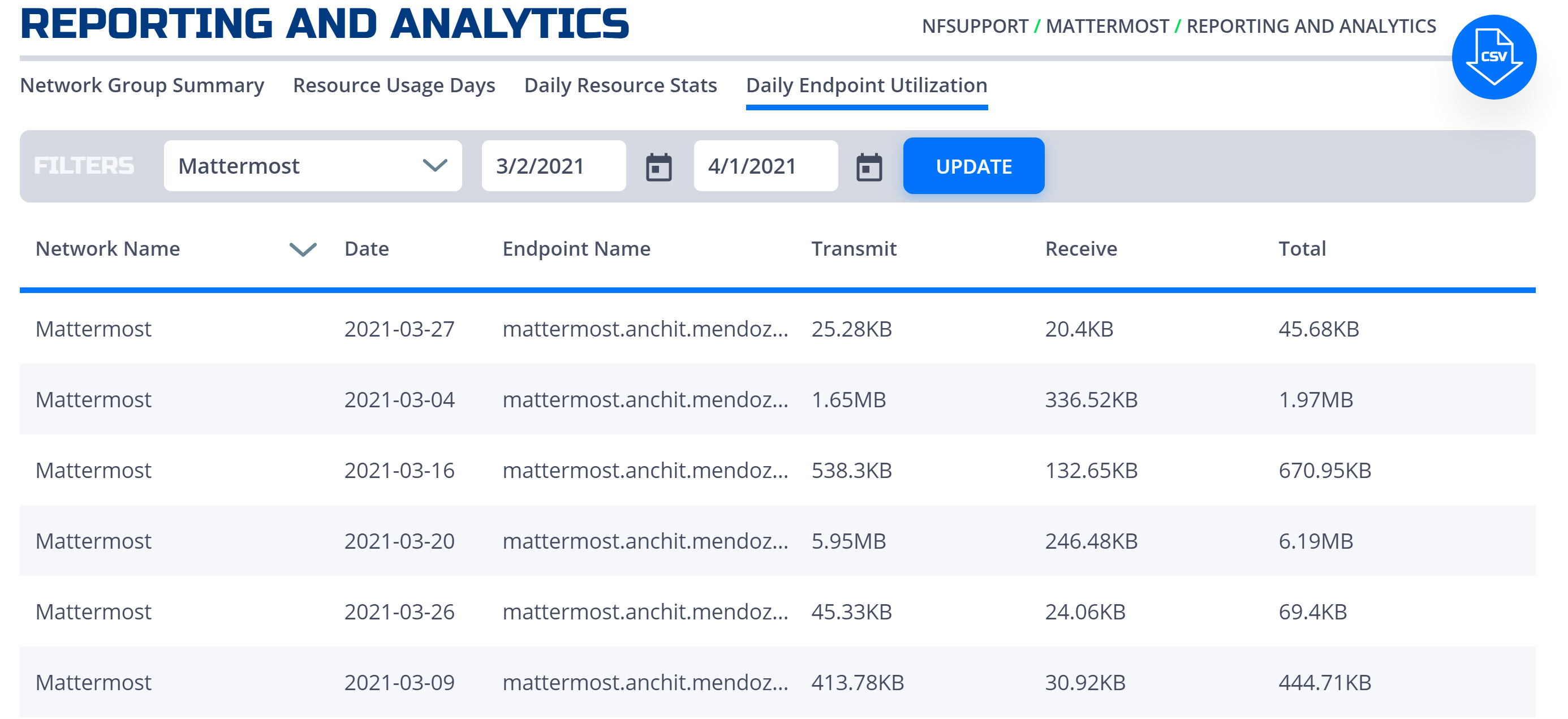Click receive value 20.4KB
The image size is (1568, 719).
pos(1079,329)
